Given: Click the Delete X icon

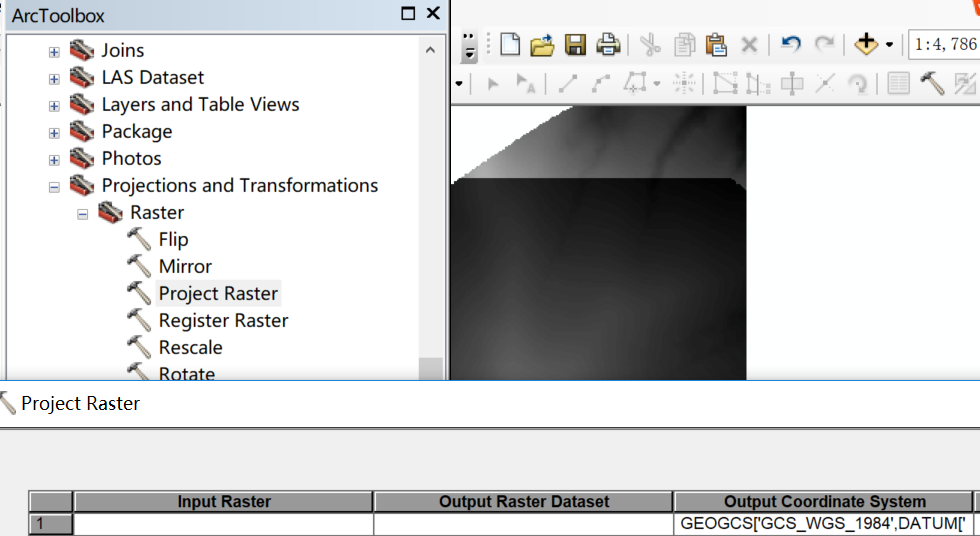Looking at the screenshot, I should (749, 45).
